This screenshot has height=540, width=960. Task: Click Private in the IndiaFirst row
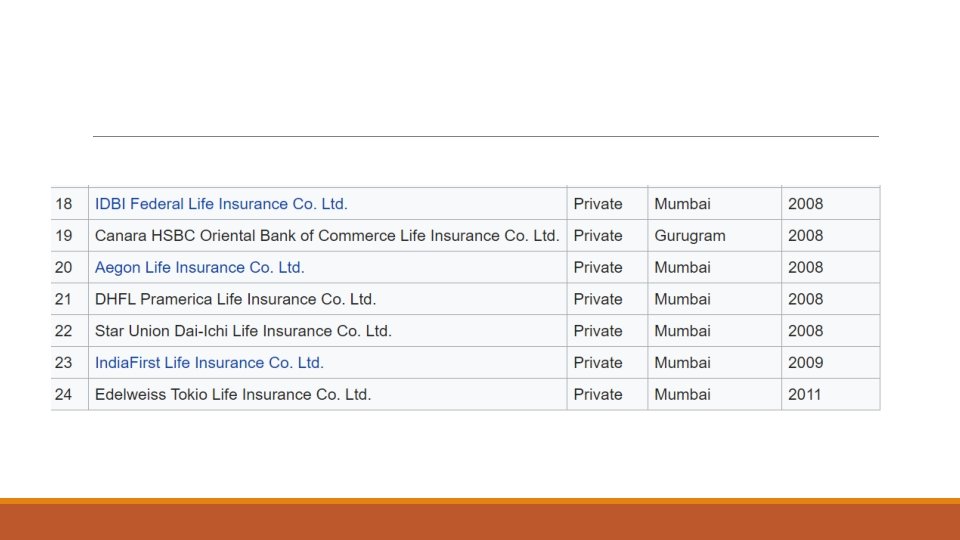click(x=598, y=362)
